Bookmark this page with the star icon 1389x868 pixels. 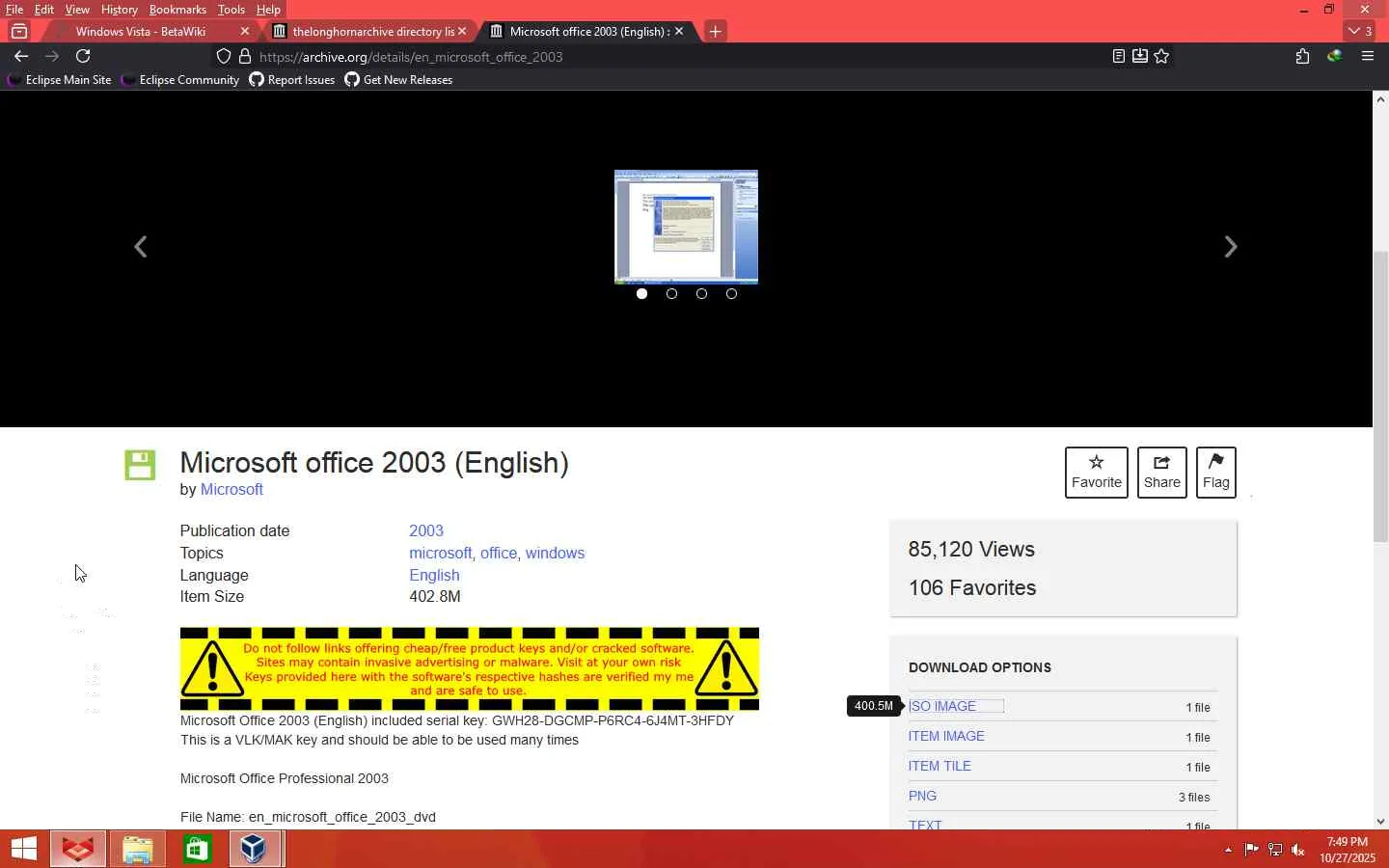pos(1162,56)
